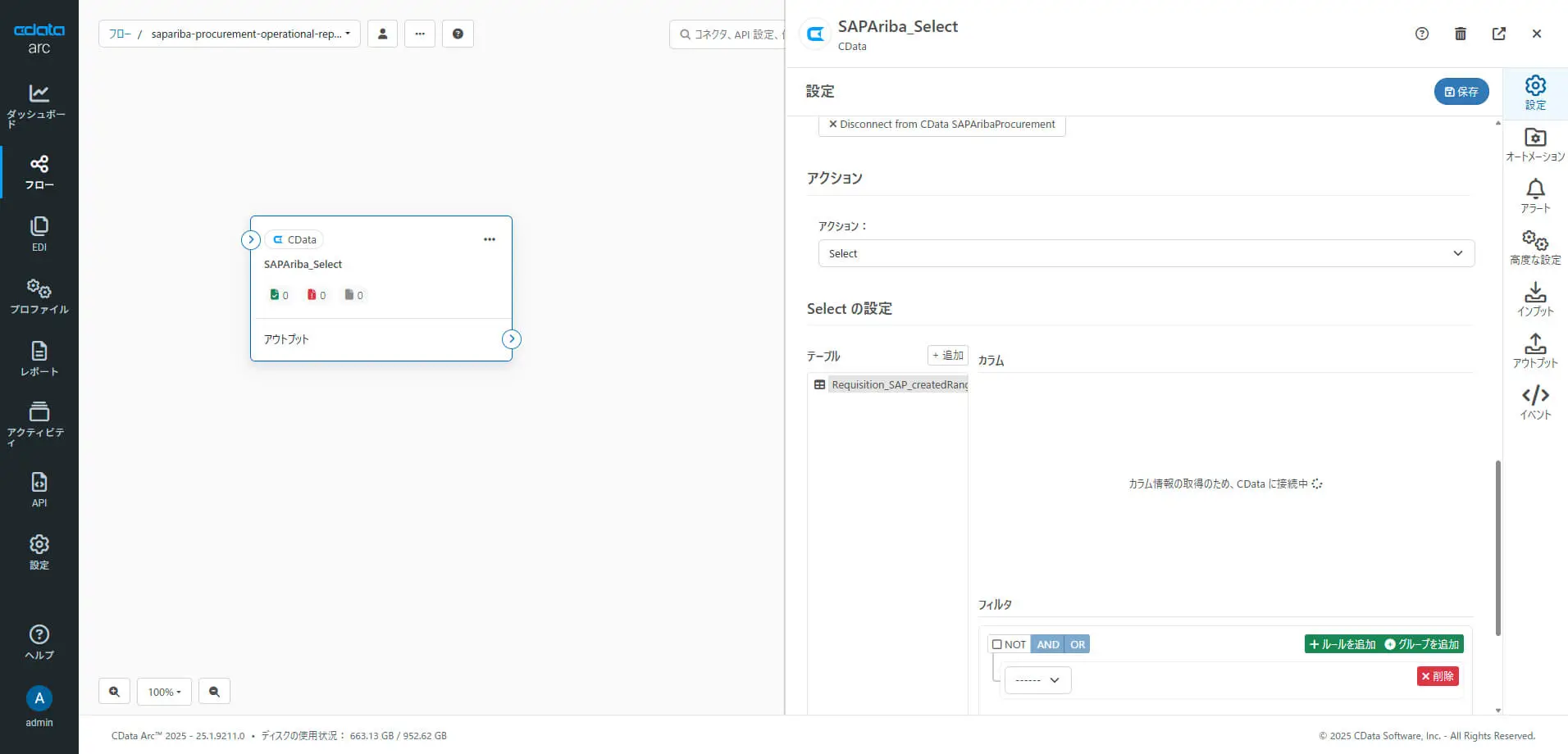Click ルールを追加 to add a rule

[1342, 644]
